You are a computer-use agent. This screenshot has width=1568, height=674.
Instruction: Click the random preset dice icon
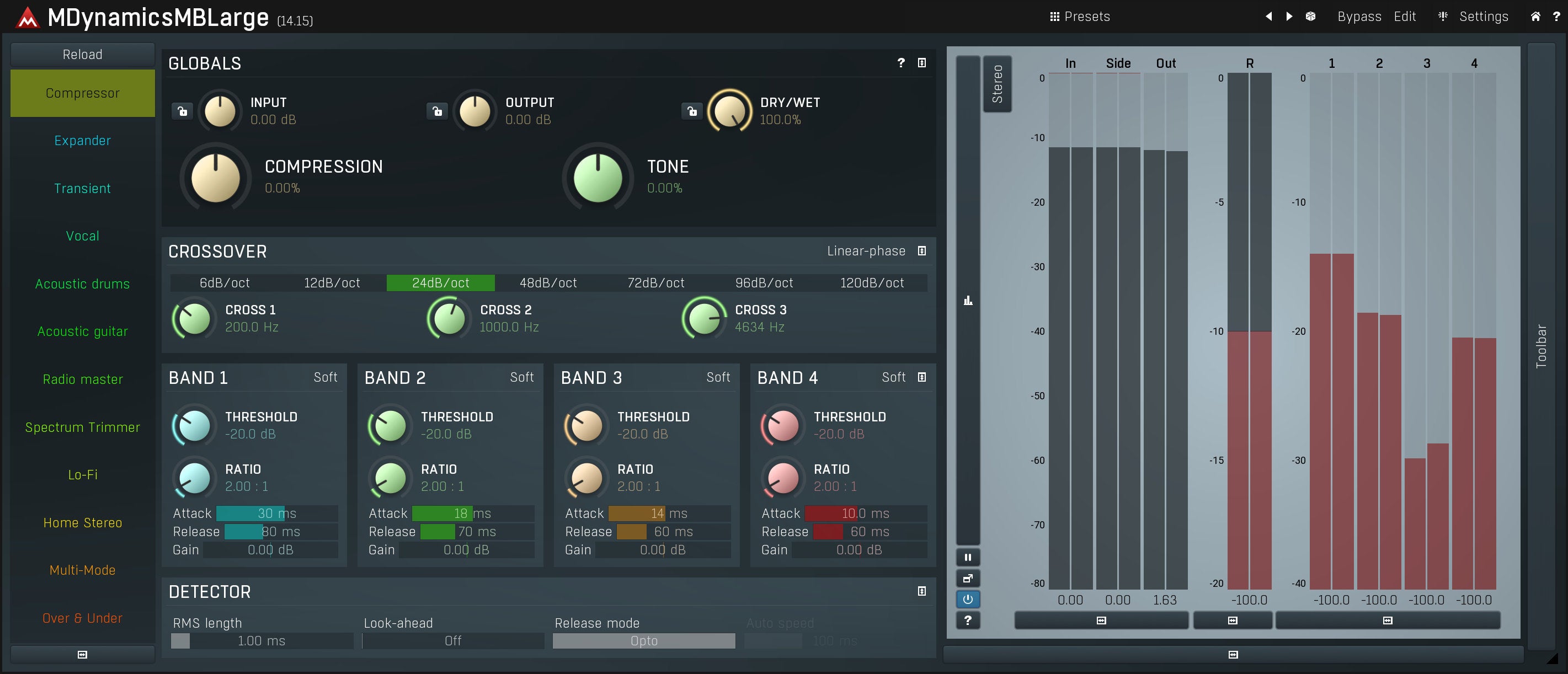pyautogui.click(x=1310, y=17)
